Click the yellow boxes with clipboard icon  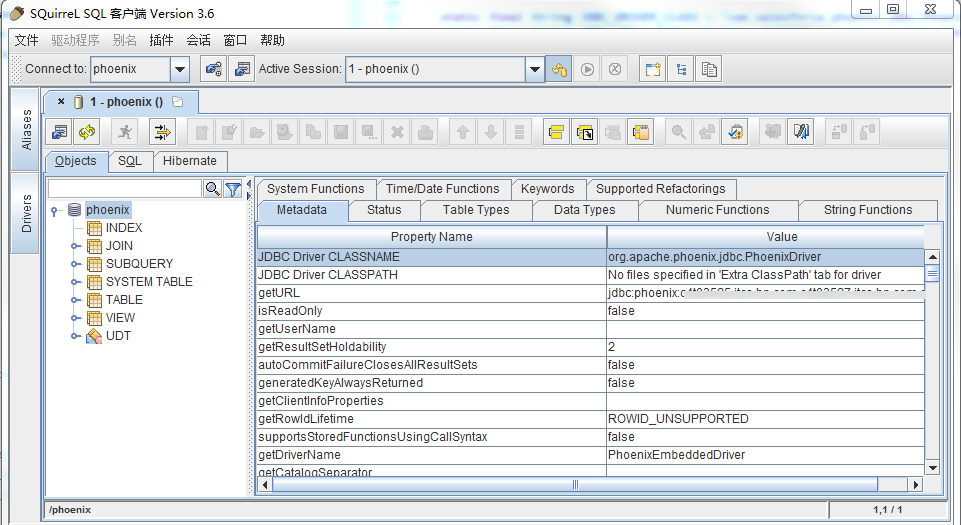click(641, 132)
